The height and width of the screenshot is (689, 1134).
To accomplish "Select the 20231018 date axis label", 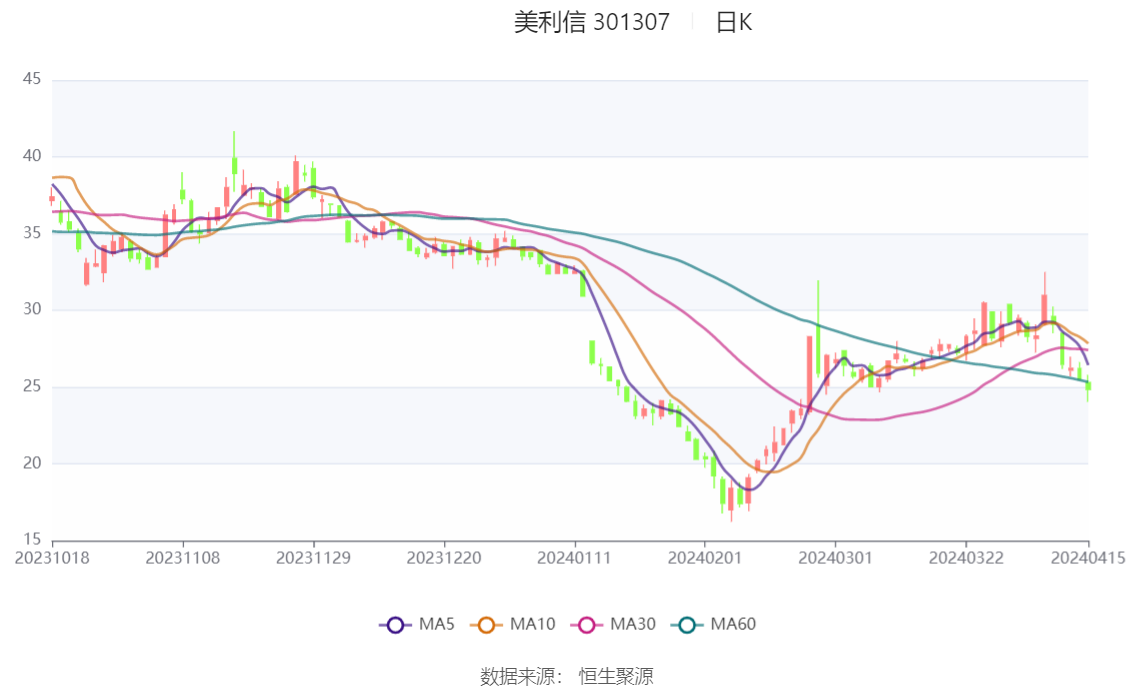I will click(52, 558).
